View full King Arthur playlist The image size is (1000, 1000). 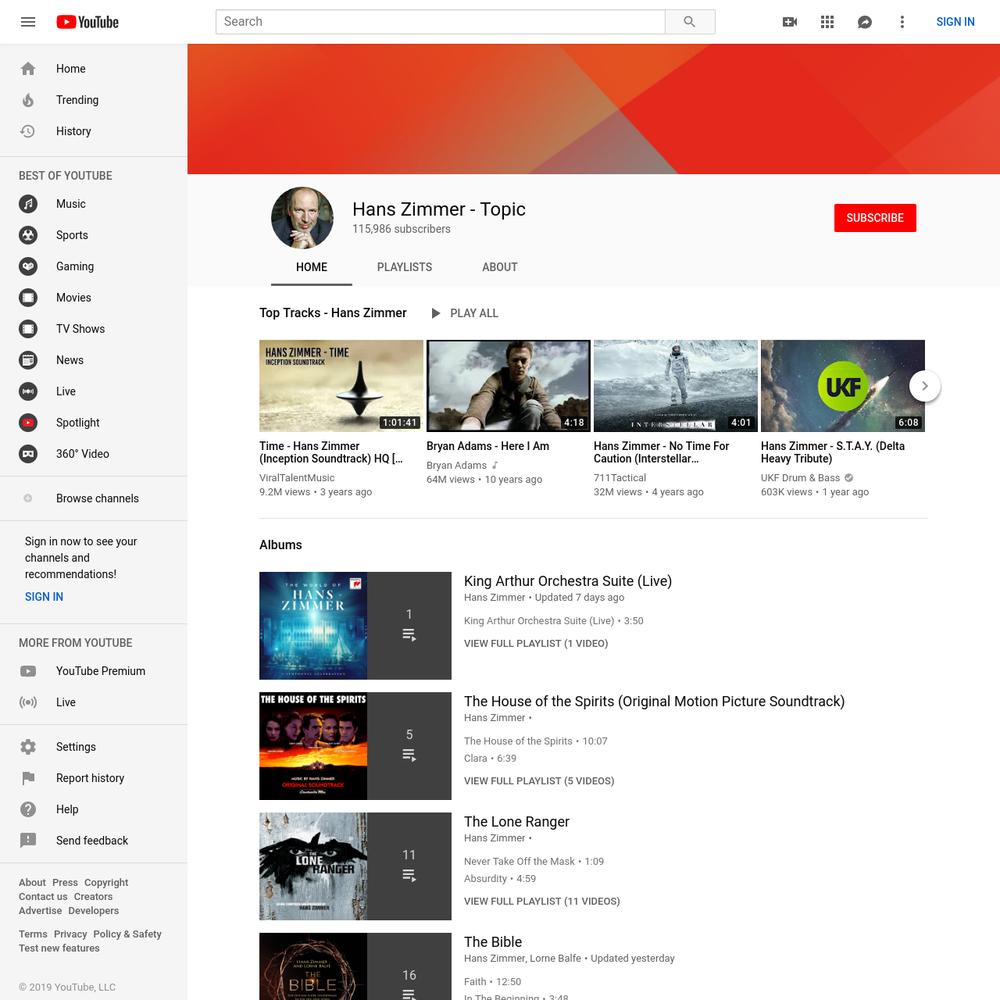(x=536, y=643)
